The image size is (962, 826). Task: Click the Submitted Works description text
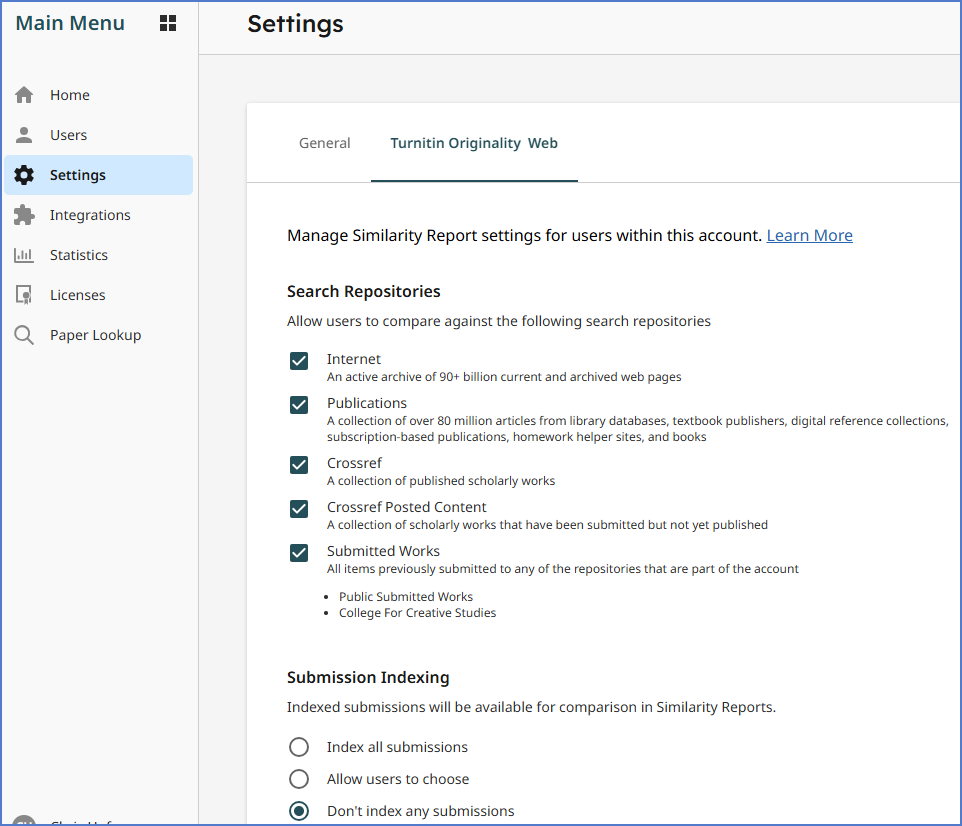563,569
